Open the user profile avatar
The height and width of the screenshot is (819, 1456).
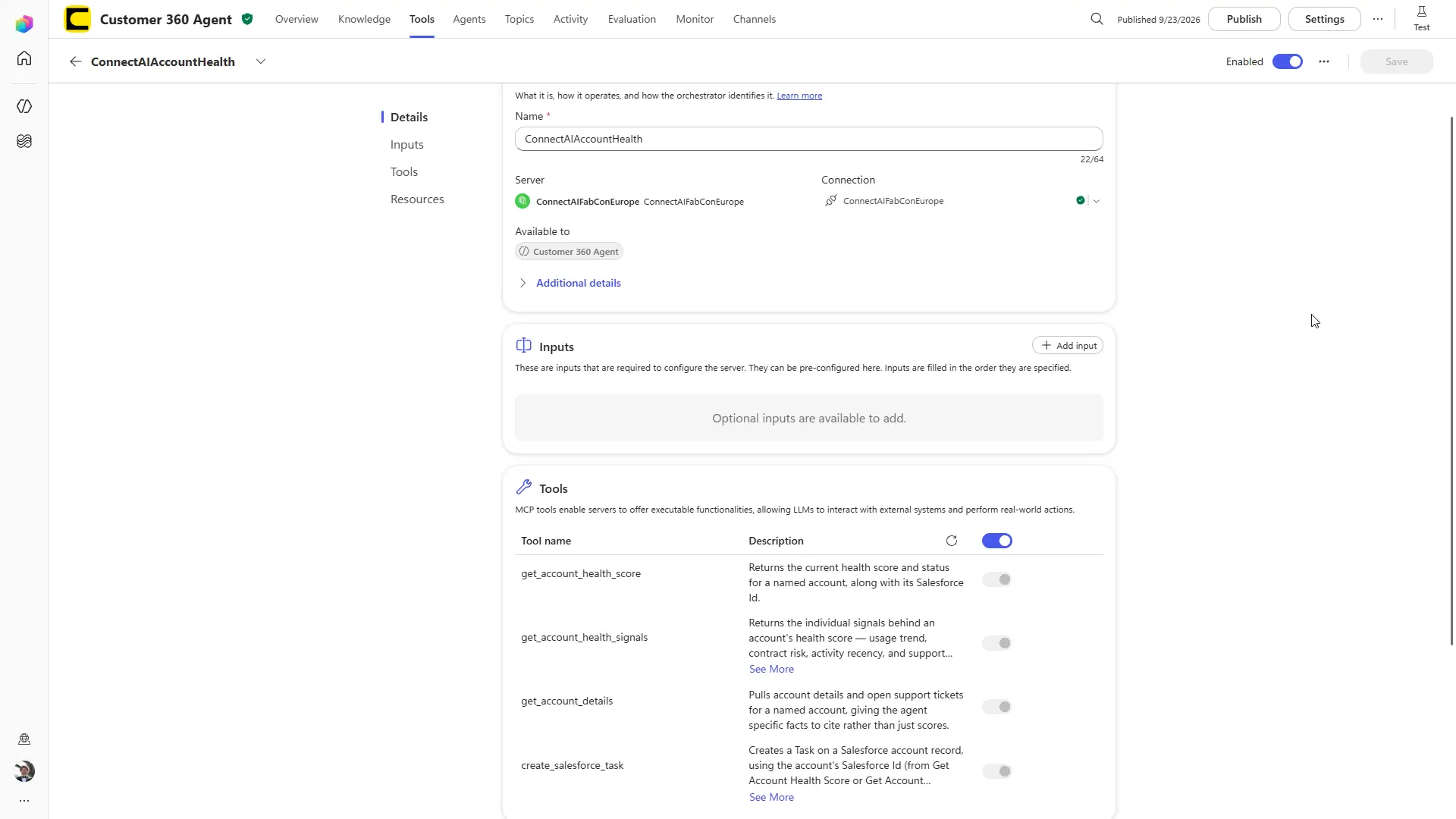point(24,771)
